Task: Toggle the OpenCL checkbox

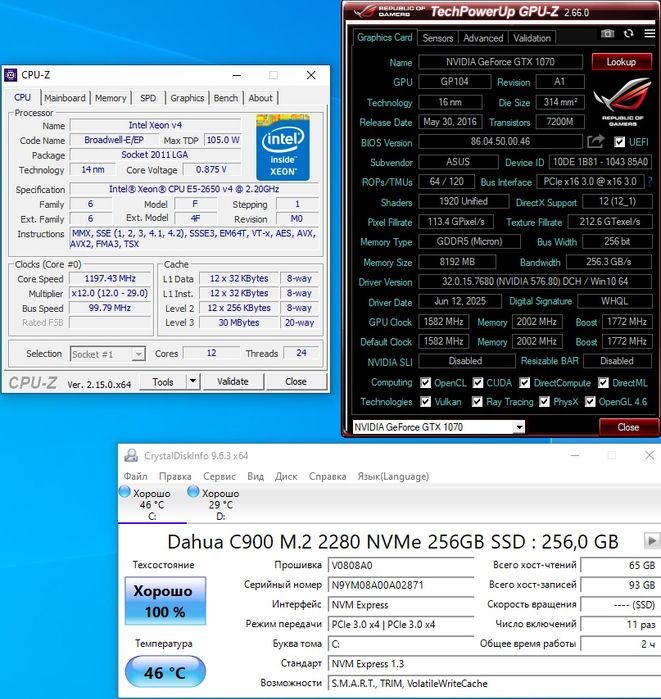Action: tap(426, 382)
